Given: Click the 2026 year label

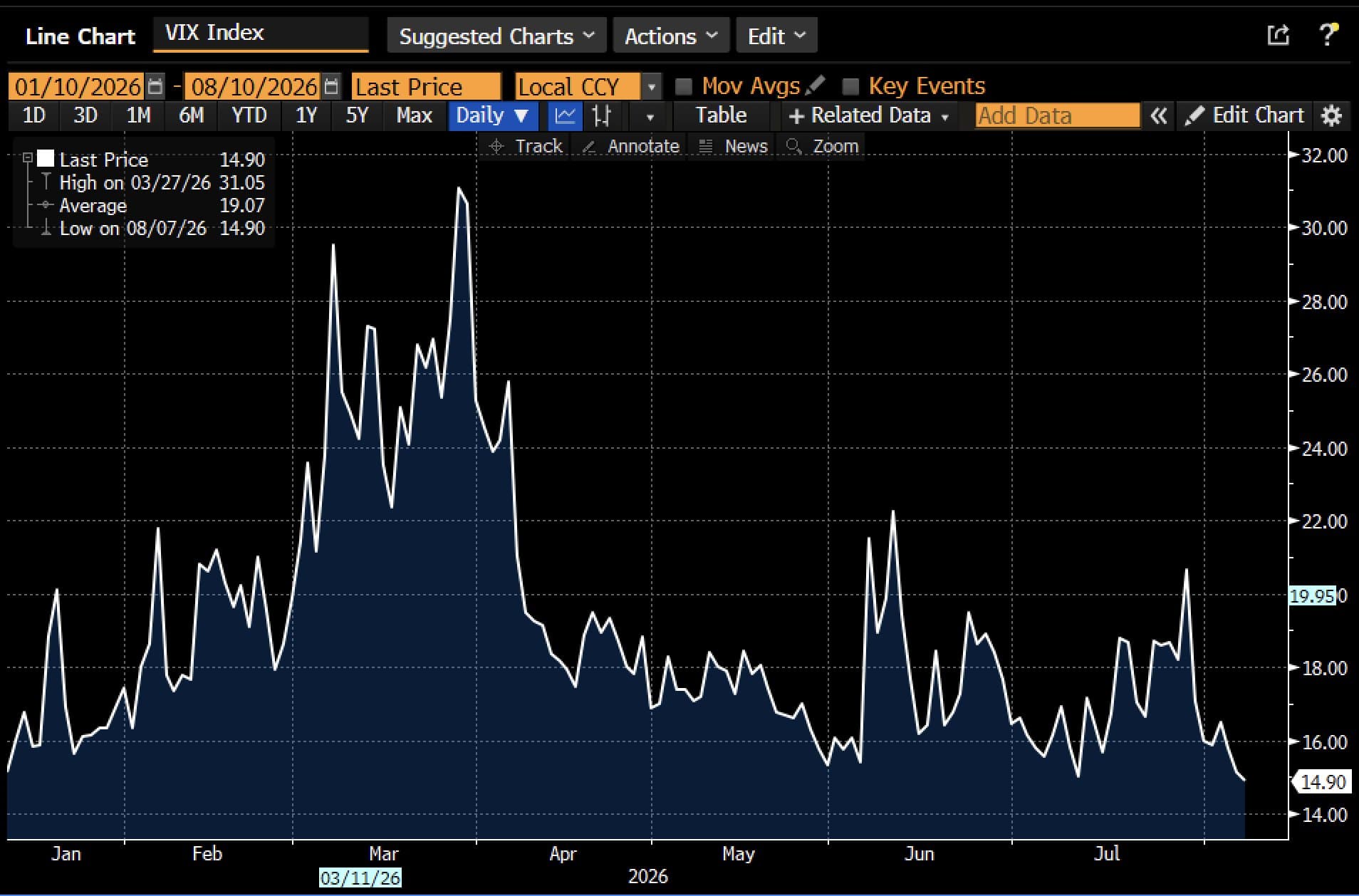Looking at the screenshot, I should pos(648,876).
